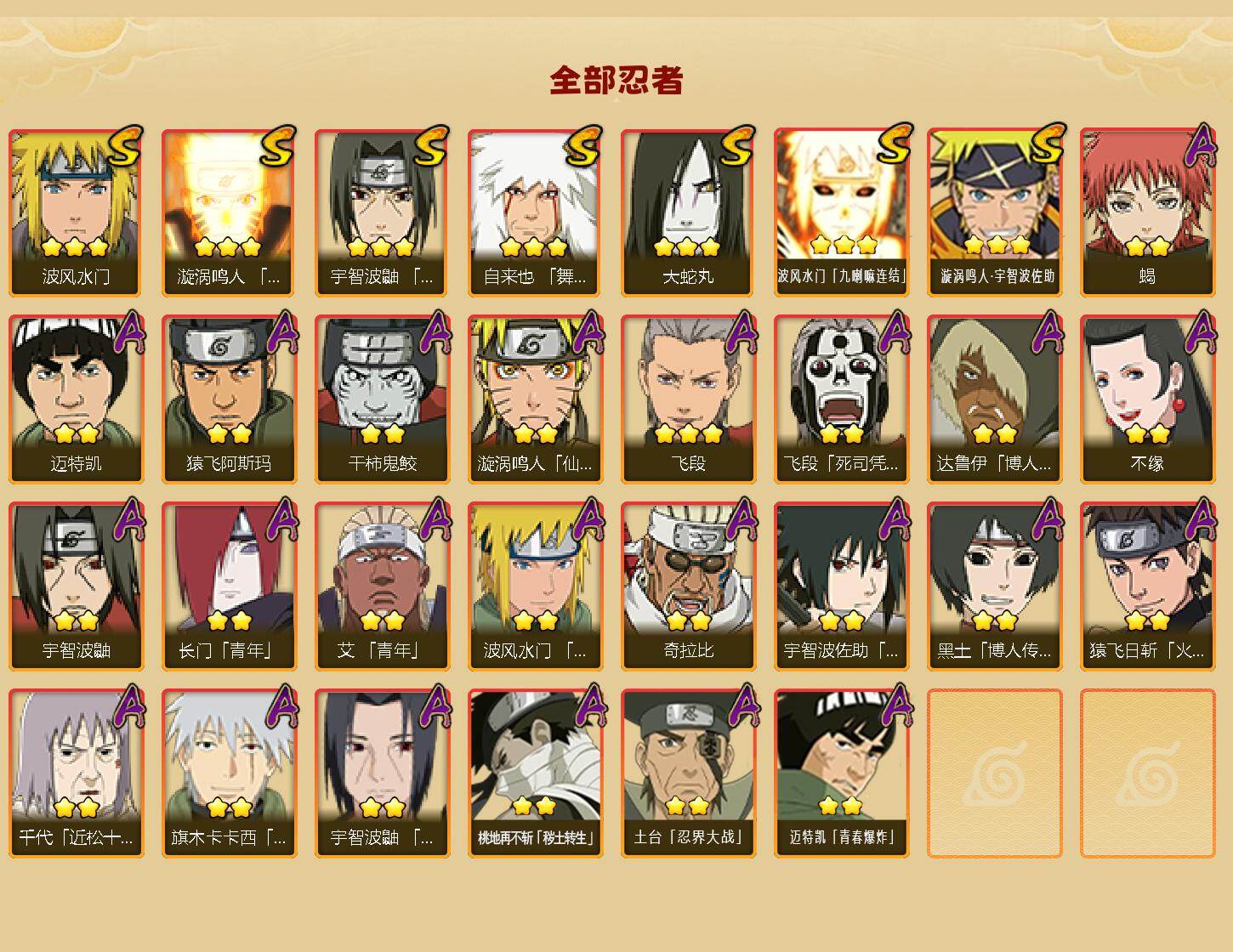Open the 艾「青年」ninja card
Viewport: 1233px width, 952px height.
(383, 586)
